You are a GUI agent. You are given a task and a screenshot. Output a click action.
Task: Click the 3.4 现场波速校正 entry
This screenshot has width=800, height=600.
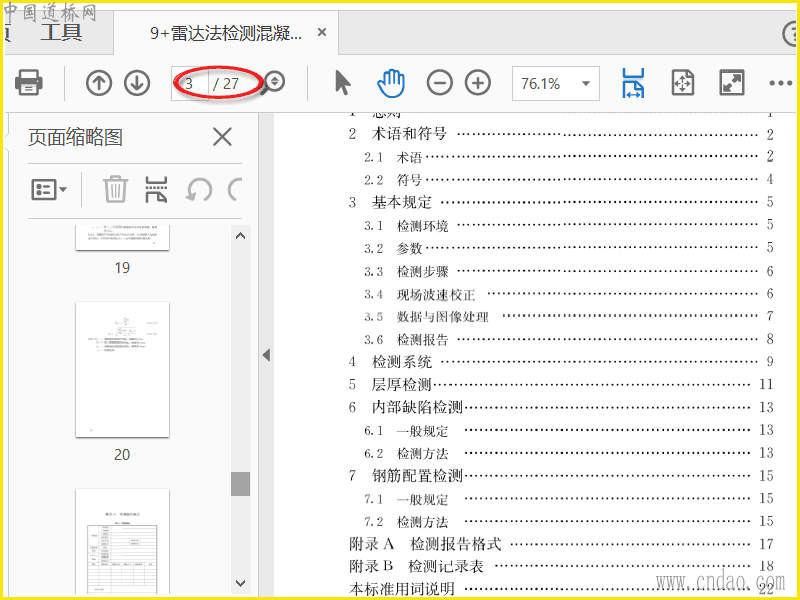tap(569, 294)
